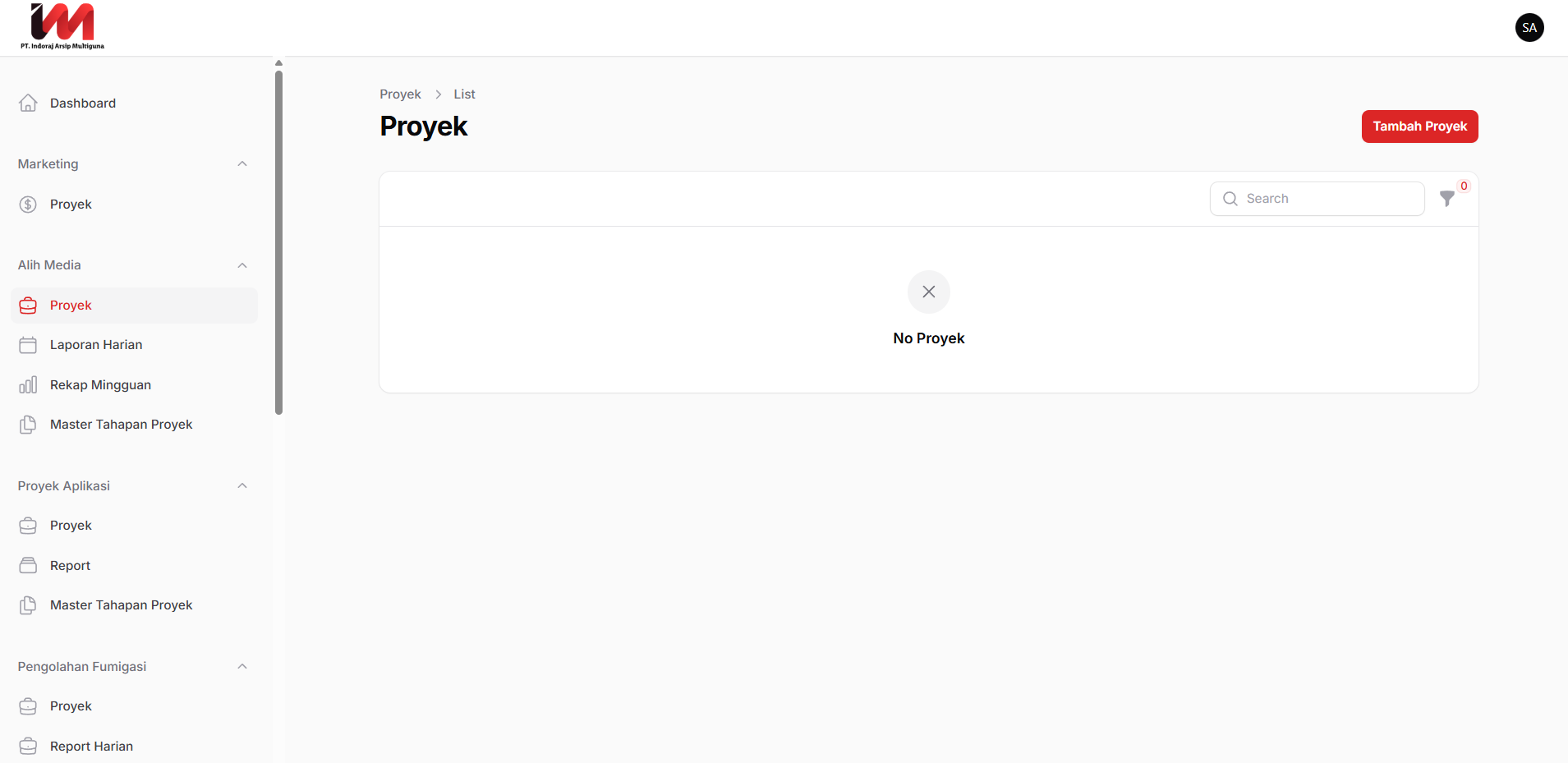
Task: Click the Report icon under Proyek Aplikasi
Action: tap(28, 566)
